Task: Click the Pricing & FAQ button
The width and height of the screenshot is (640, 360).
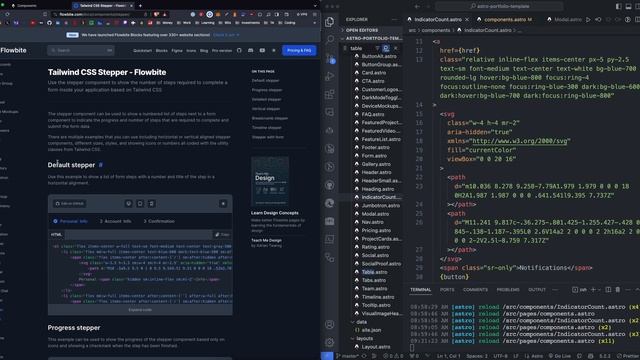Action: coord(299,50)
